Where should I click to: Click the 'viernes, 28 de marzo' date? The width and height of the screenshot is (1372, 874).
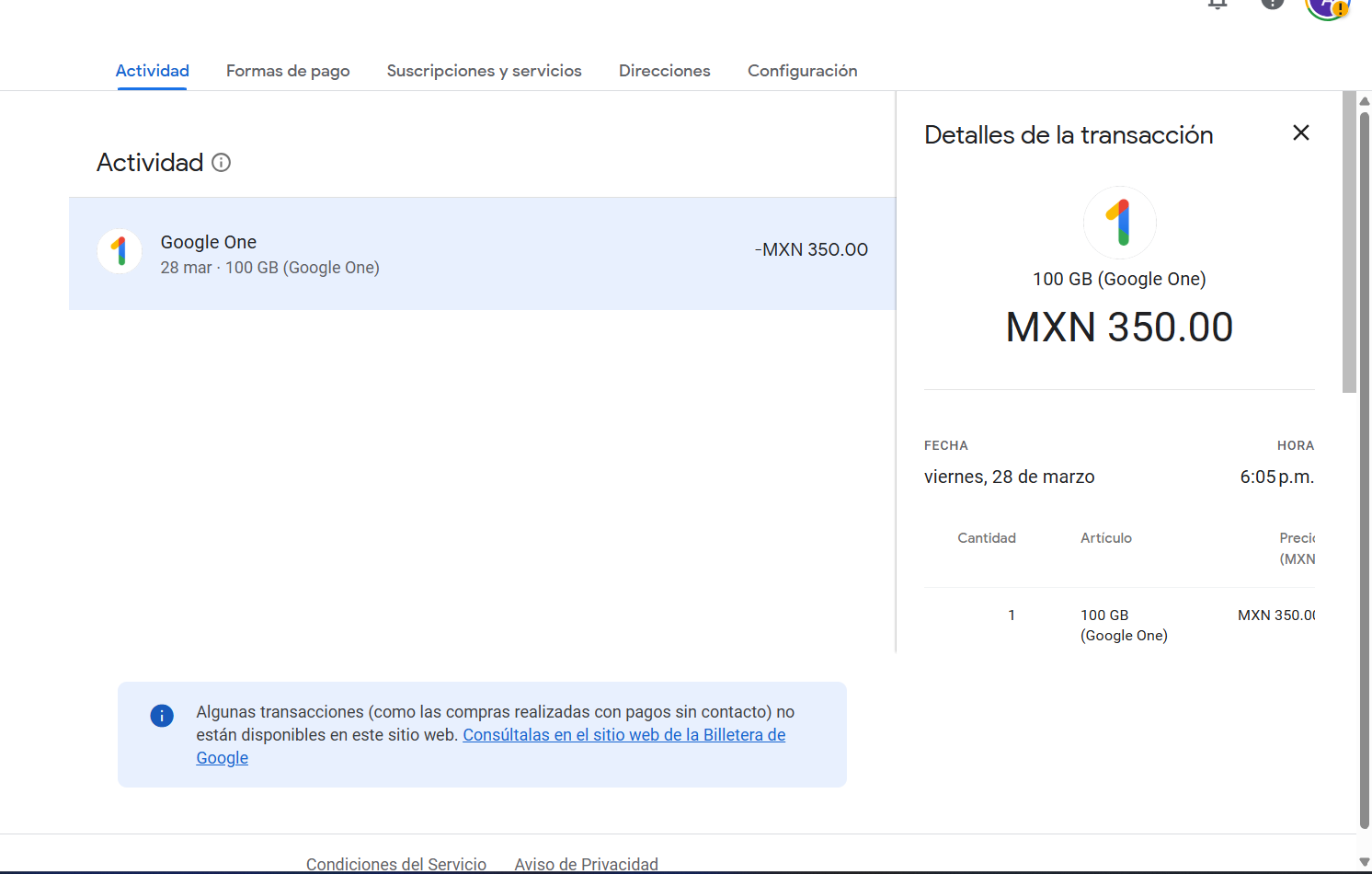[x=1009, y=477]
